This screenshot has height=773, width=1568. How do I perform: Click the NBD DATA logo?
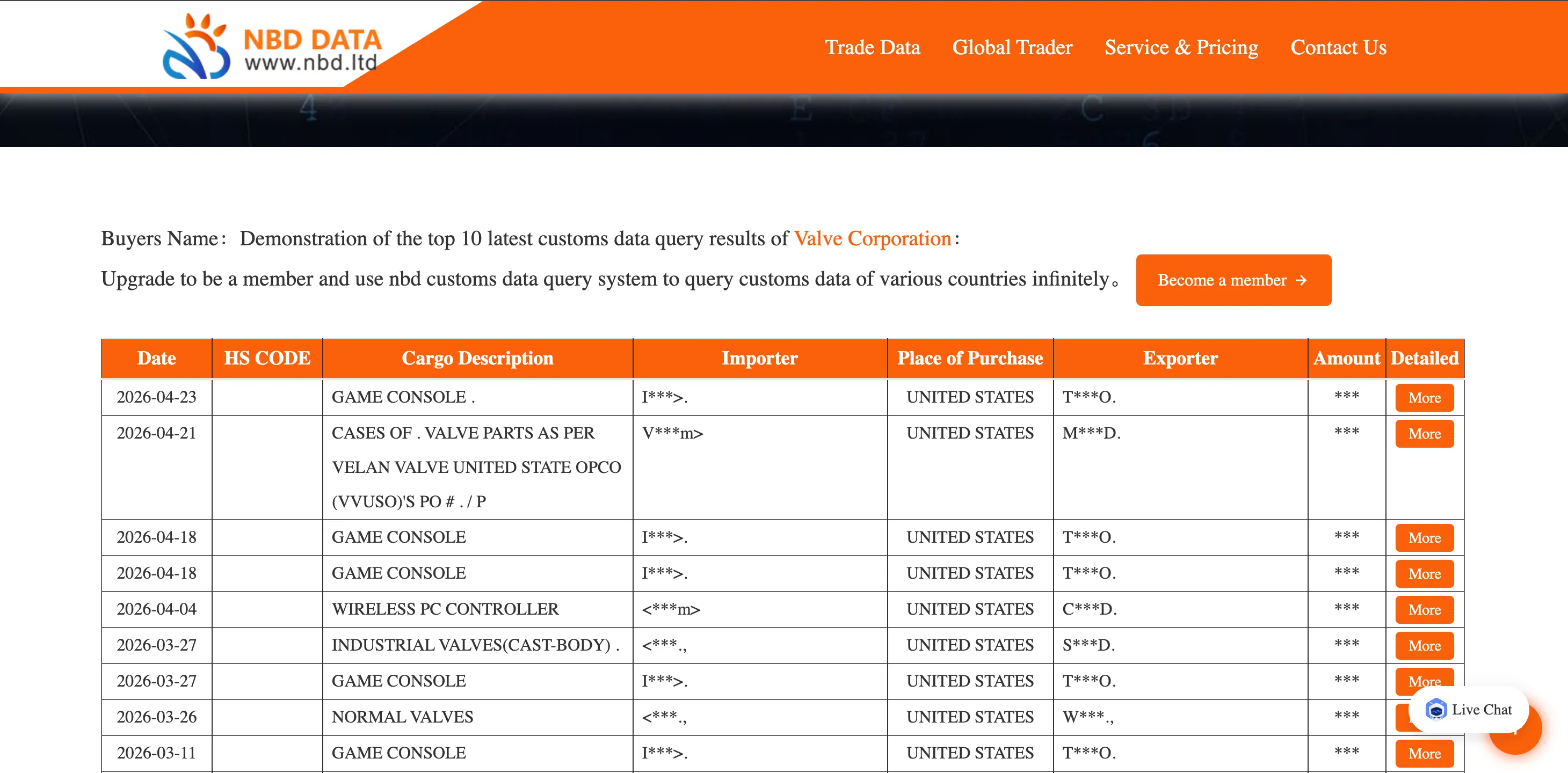point(272,47)
